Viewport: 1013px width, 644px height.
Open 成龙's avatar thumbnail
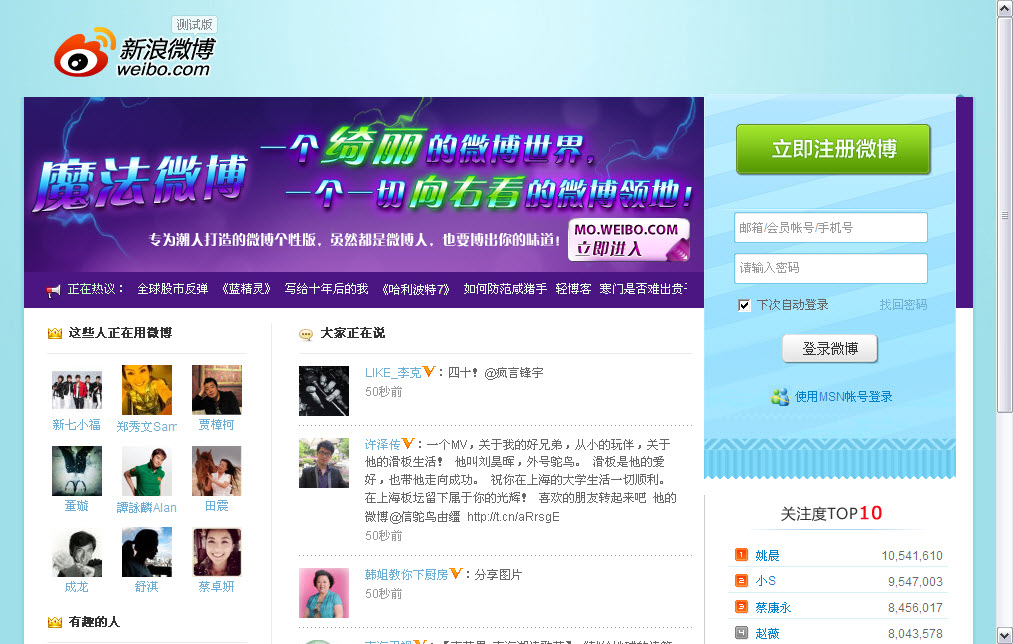click(x=77, y=552)
